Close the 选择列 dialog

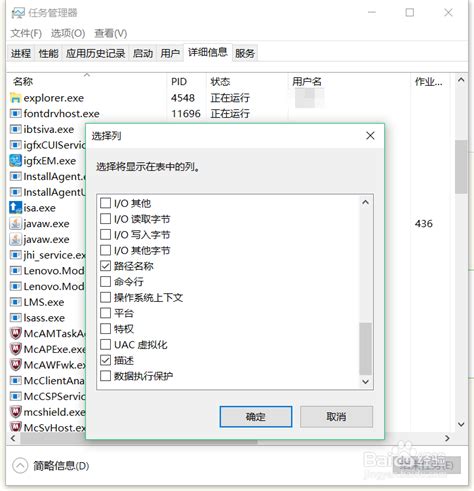point(370,136)
